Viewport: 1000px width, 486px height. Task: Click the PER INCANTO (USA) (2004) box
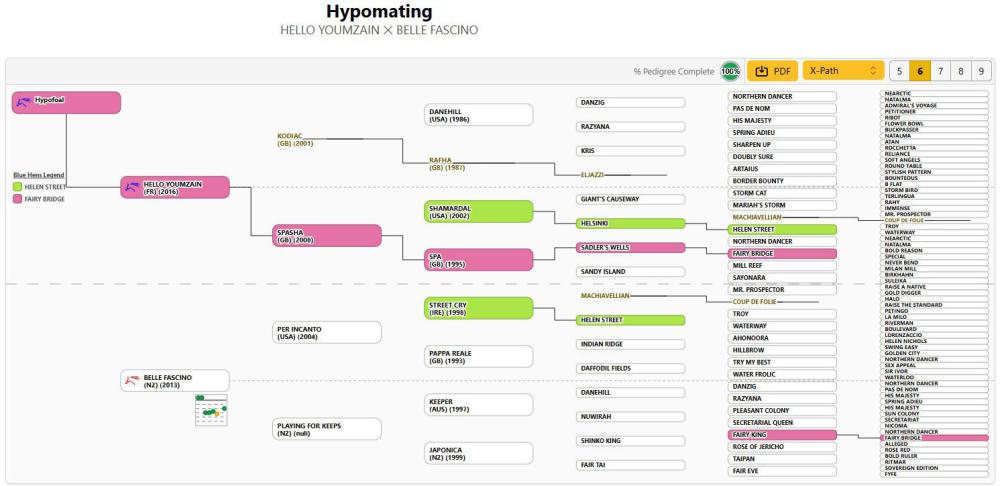tap(327, 332)
